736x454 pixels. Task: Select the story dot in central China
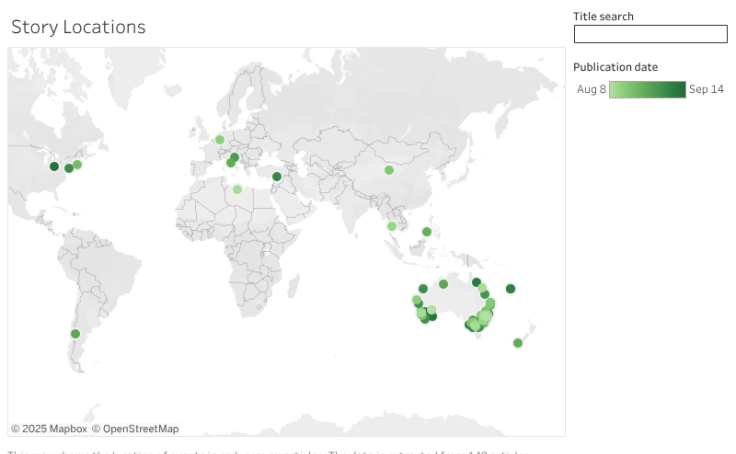[x=389, y=170]
